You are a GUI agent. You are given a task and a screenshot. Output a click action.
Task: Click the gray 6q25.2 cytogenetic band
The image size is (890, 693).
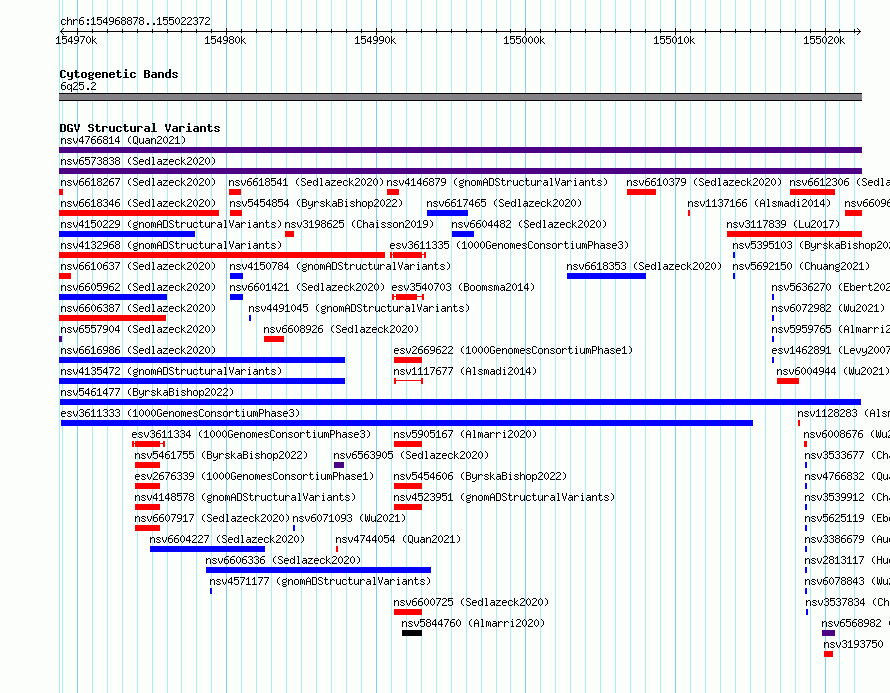[x=460, y=97]
